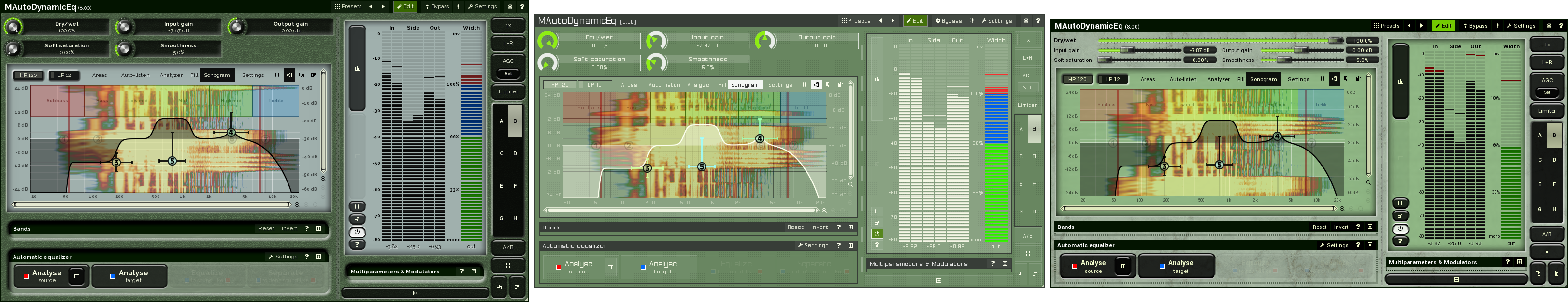Click the power icon below the flat green-skinned meters
This screenshot has height=302, width=1568.
pos(877,234)
